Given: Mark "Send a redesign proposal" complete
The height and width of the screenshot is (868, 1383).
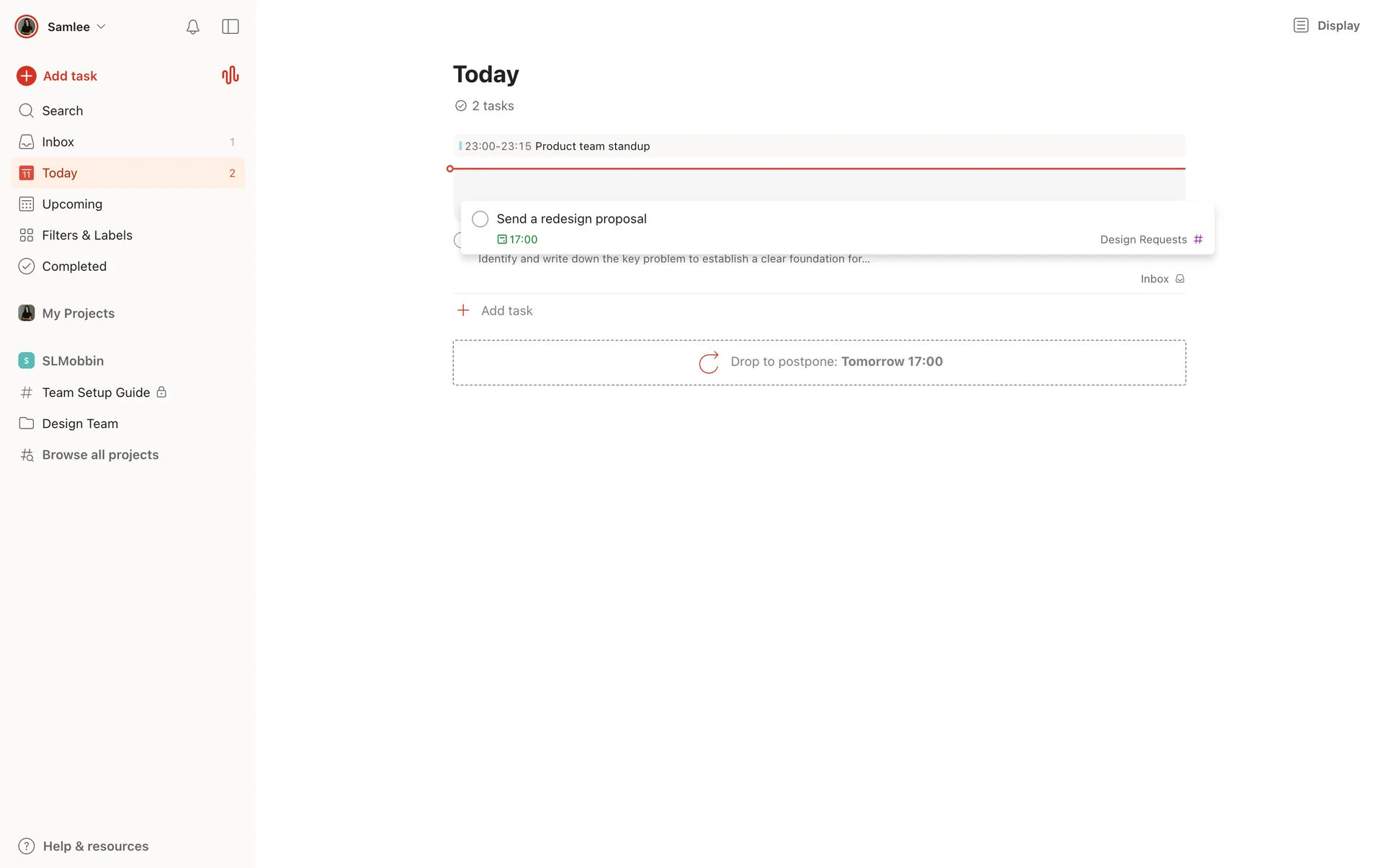Looking at the screenshot, I should tap(480, 219).
